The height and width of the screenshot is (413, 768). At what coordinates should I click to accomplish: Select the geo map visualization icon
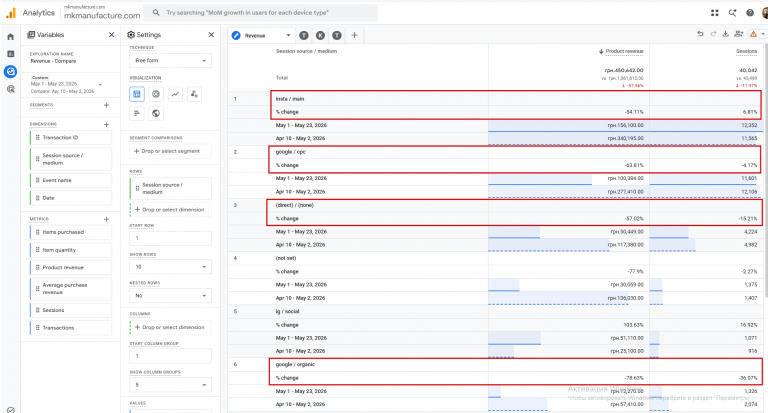(x=156, y=113)
